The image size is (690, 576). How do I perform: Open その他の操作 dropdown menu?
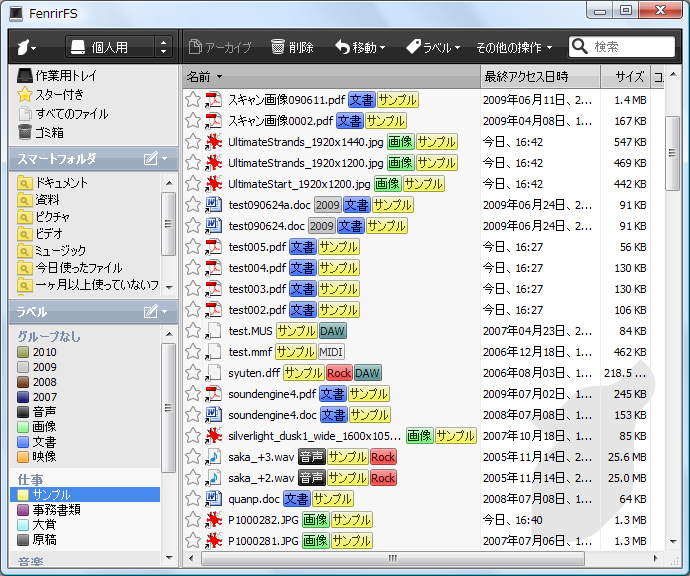514,47
